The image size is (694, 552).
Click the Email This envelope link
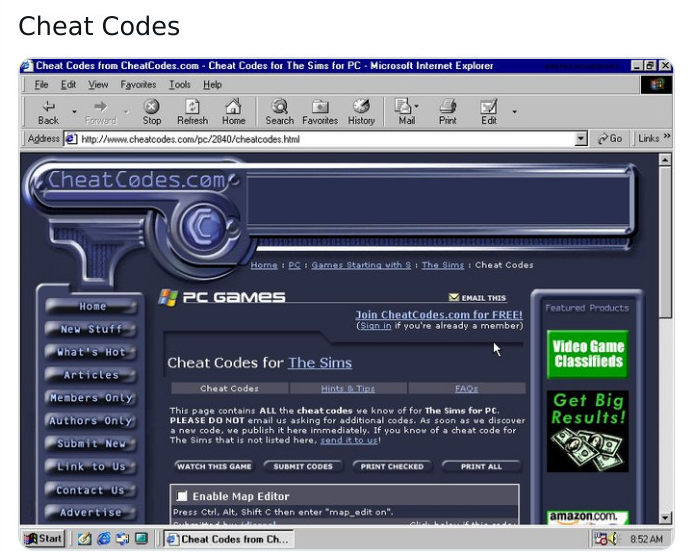tap(477, 298)
